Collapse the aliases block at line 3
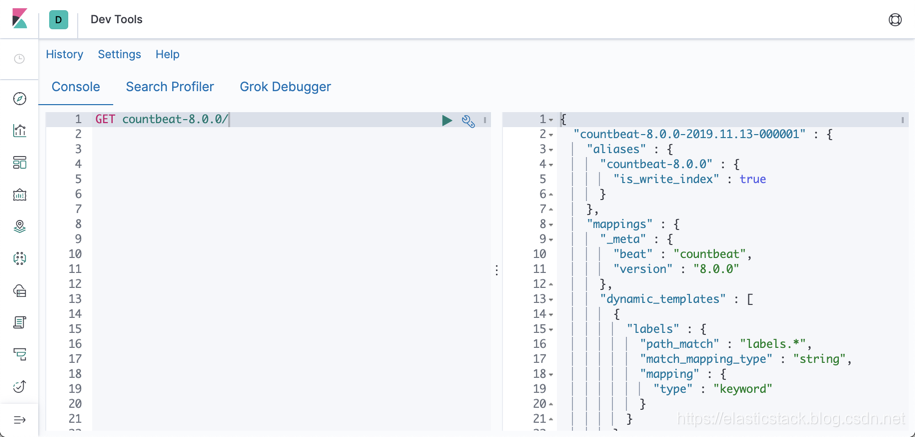Screen dimensions: 915x437 pos(551,150)
